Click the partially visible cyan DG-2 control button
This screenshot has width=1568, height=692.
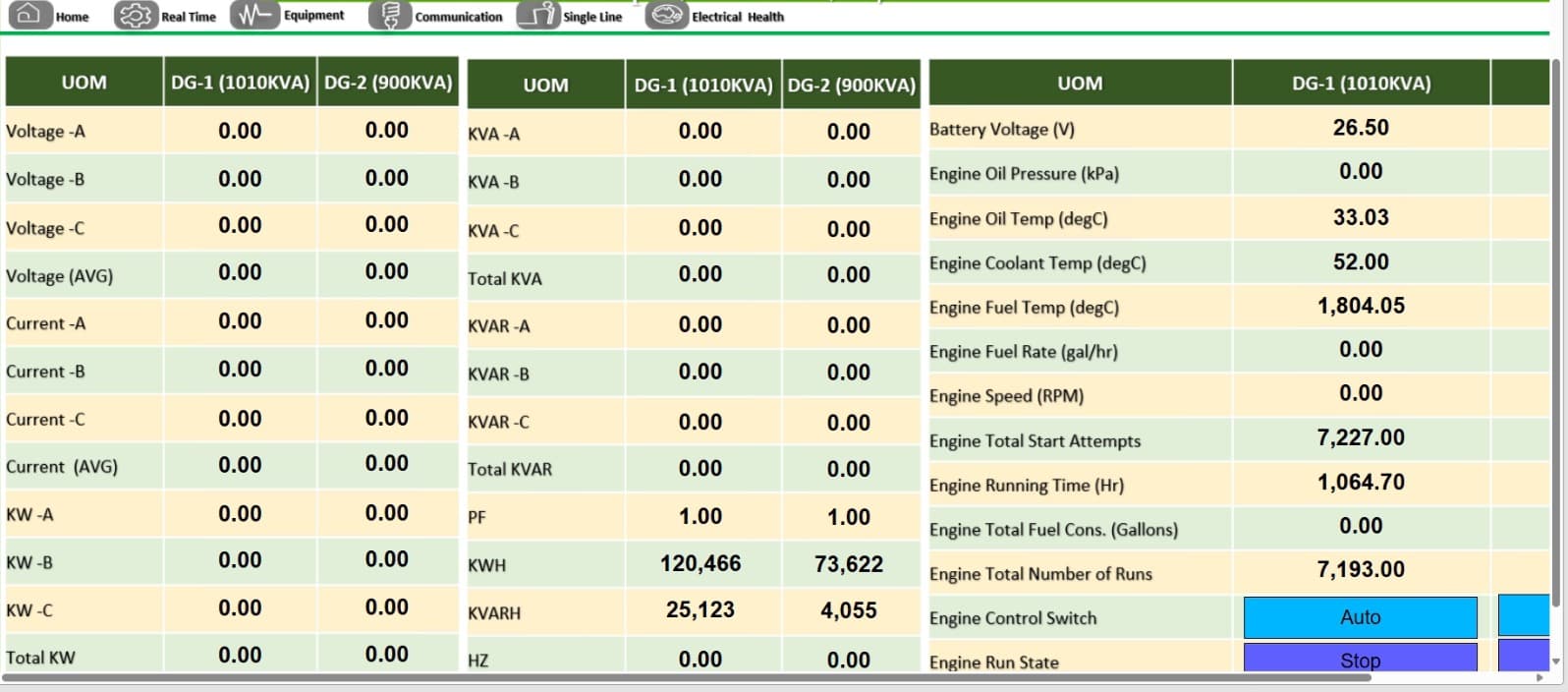[x=1523, y=616]
